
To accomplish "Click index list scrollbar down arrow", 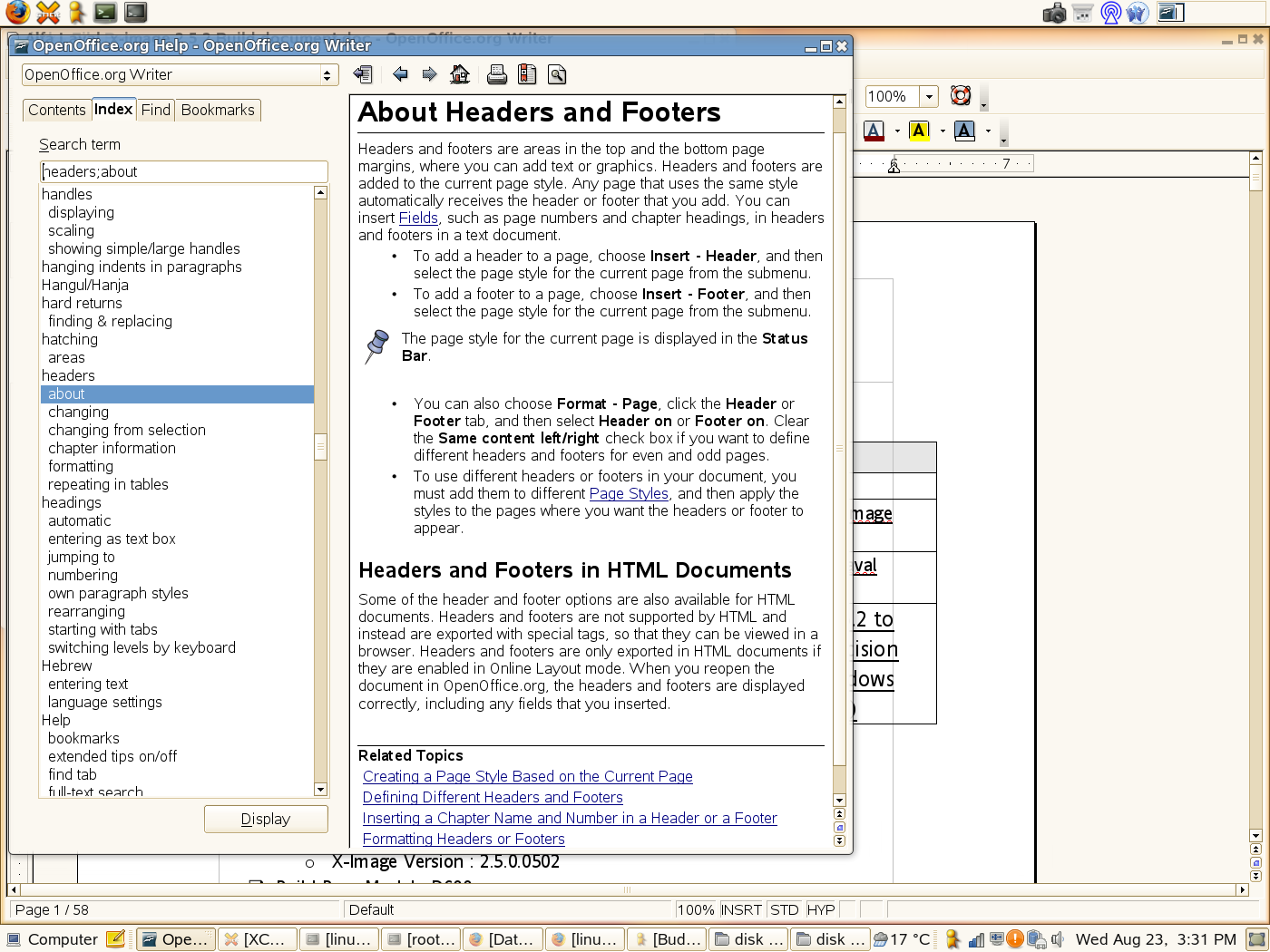I will (x=320, y=790).
